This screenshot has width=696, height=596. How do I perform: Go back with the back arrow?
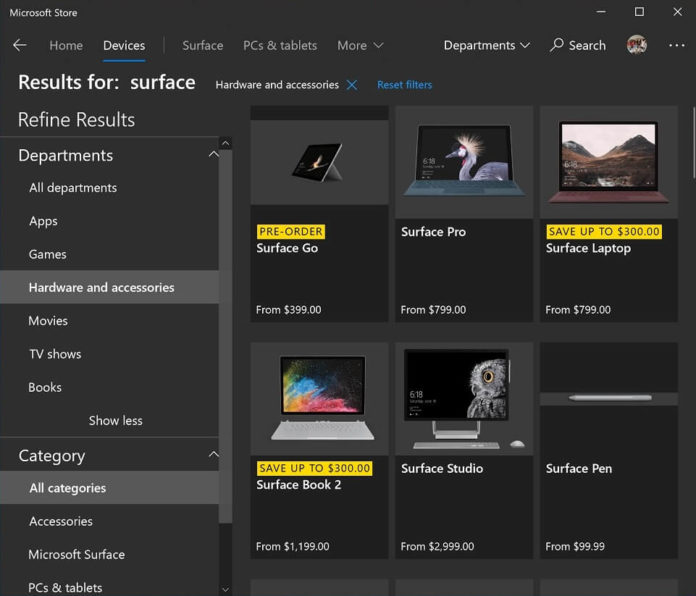coord(20,45)
